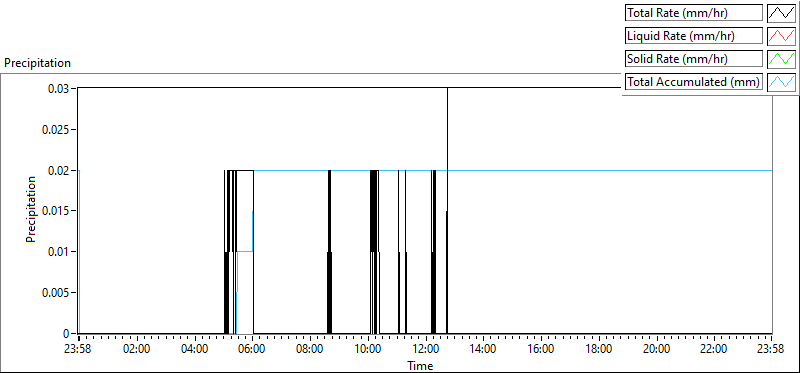800x373 pixels.
Task: Select the Total Rate (mm/hr) legend label
Action: click(x=694, y=13)
